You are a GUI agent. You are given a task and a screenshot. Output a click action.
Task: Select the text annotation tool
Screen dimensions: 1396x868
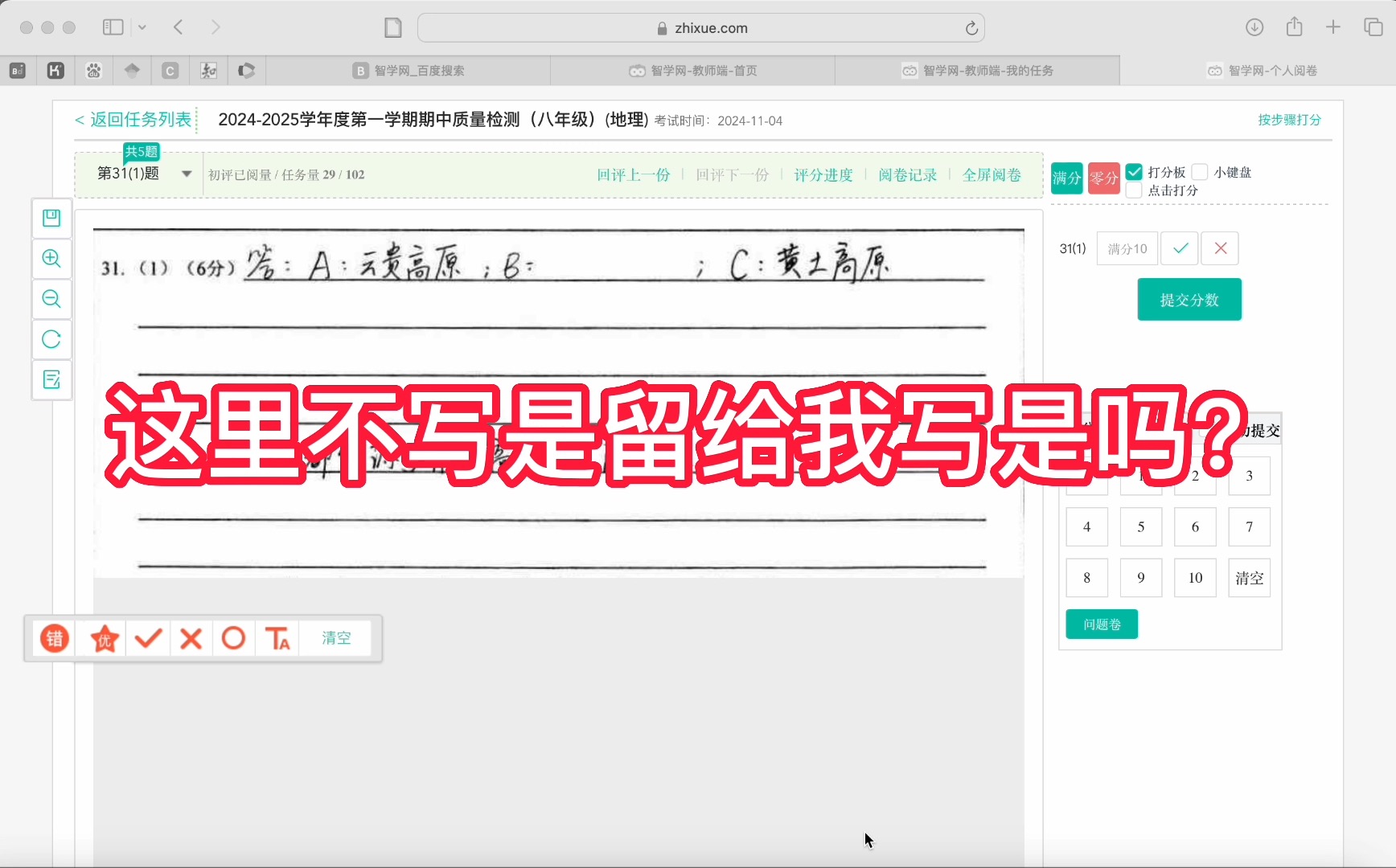277,639
